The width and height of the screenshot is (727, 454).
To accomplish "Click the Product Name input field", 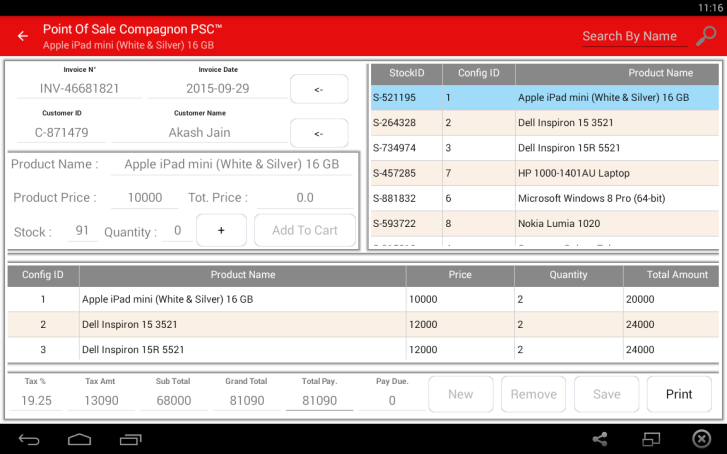I will coord(232,164).
